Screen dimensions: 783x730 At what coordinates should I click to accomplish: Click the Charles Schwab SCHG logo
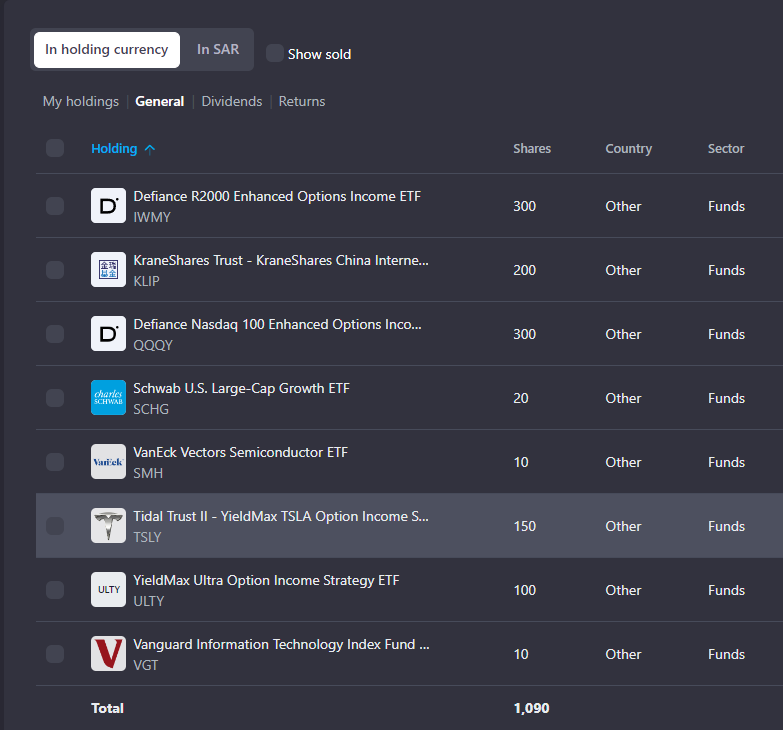pyautogui.click(x=108, y=397)
